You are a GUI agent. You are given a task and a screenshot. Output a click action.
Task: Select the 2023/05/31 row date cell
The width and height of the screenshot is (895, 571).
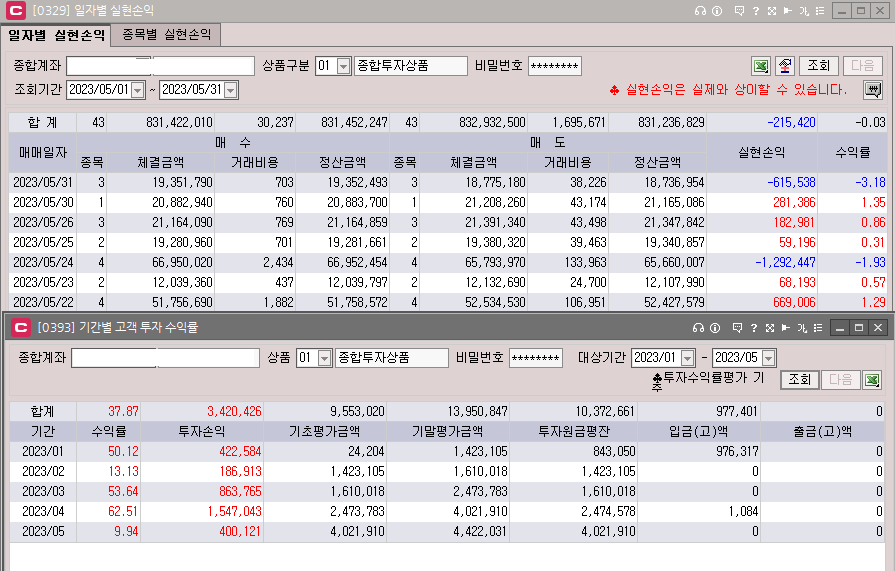[x=43, y=182]
